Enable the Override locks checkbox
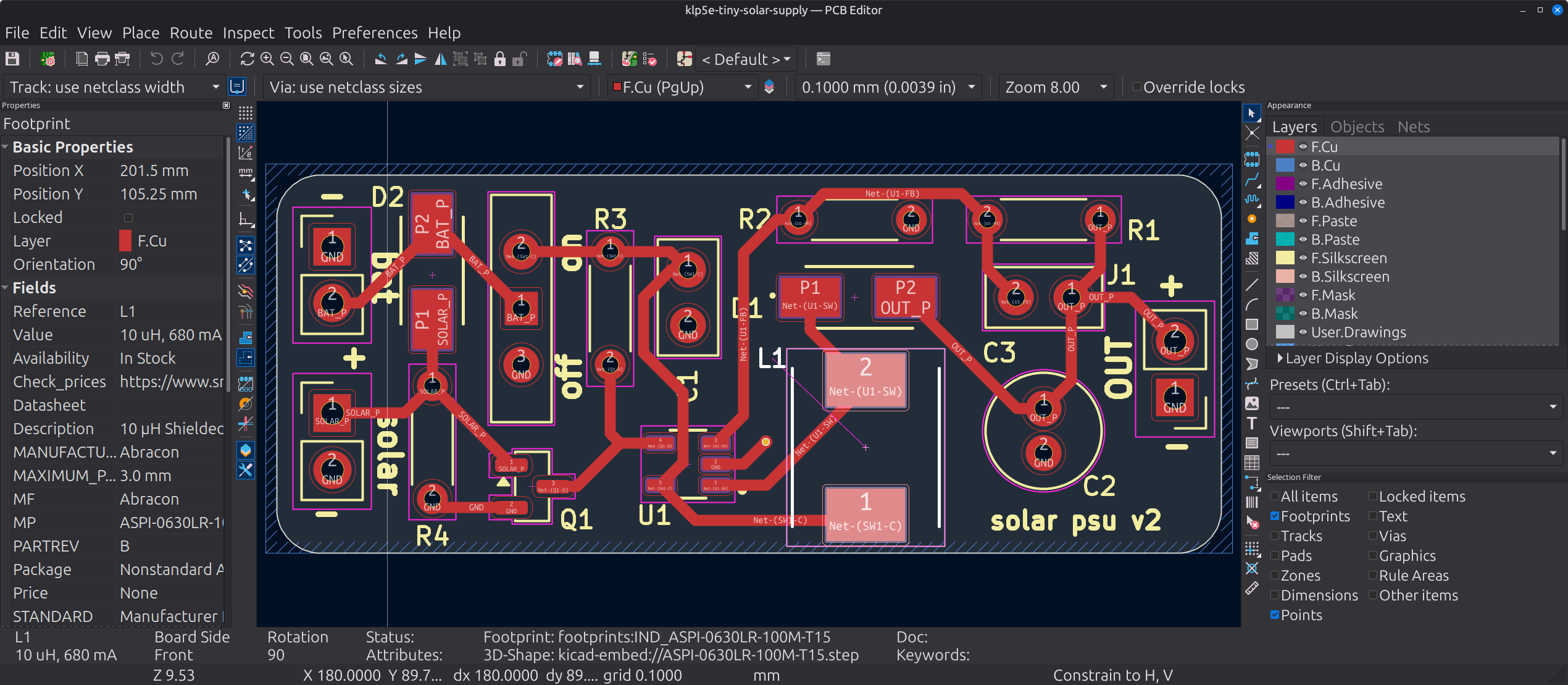 [1136, 87]
